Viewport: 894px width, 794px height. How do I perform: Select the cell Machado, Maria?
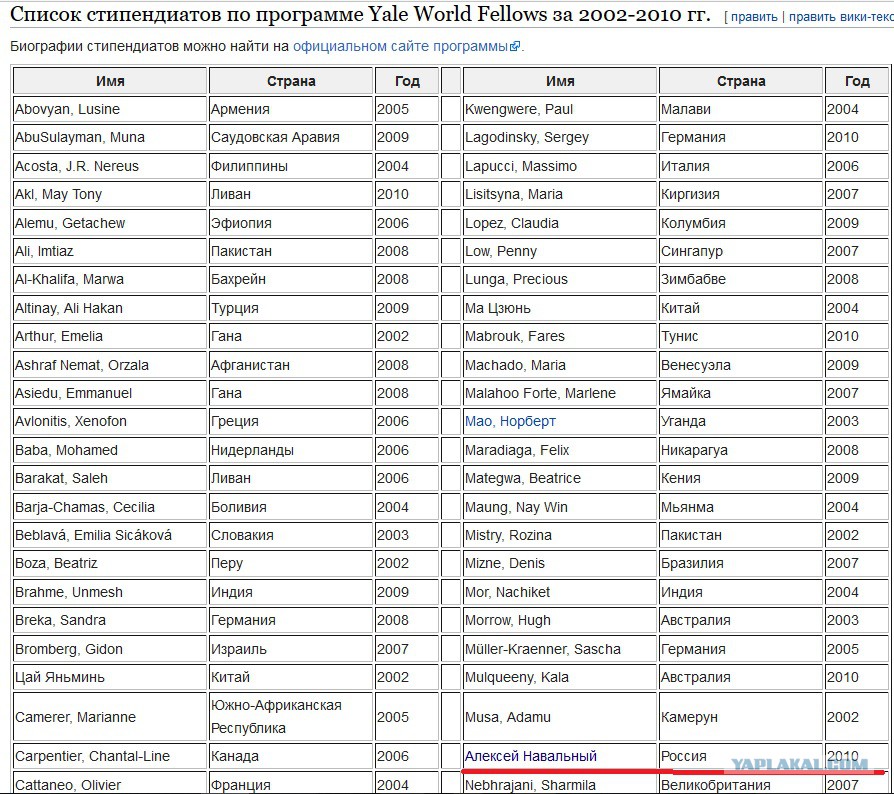click(560, 365)
